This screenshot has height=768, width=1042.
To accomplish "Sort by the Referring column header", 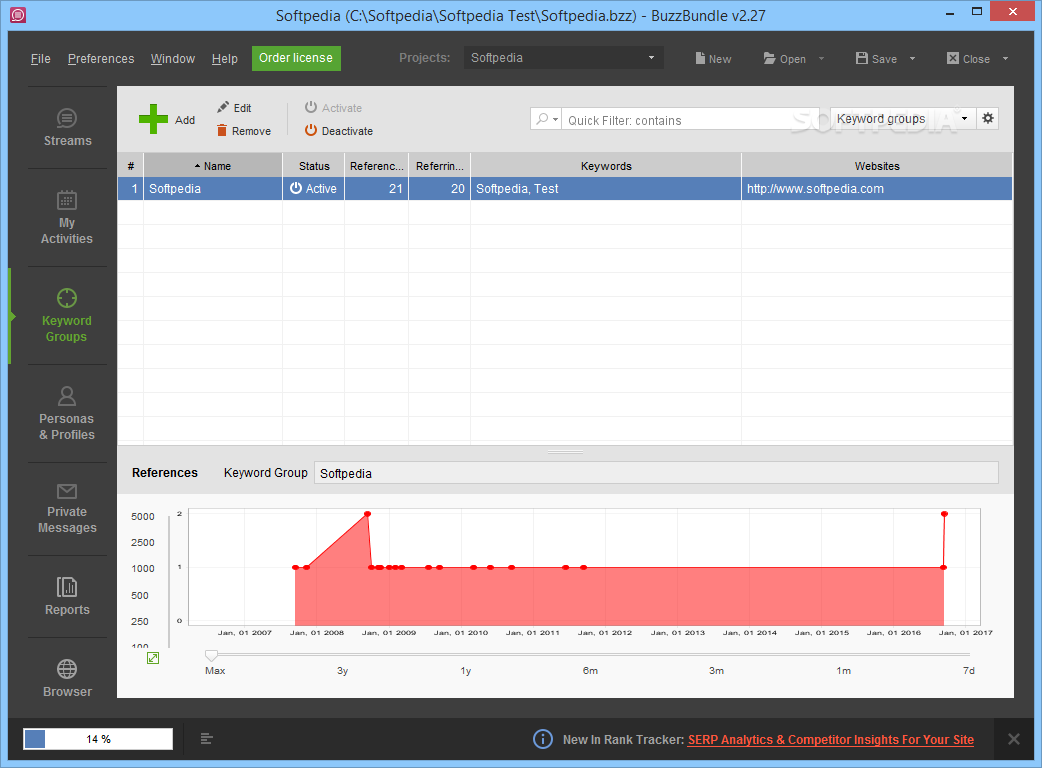I will pyautogui.click(x=440, y=165).
